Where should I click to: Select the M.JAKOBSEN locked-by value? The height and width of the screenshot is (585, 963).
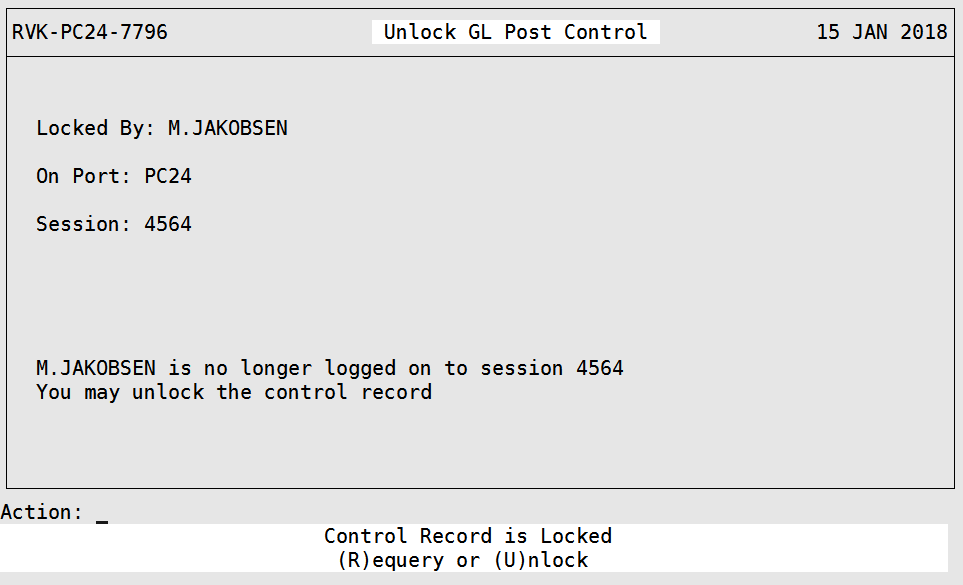[x=228, y=128]
